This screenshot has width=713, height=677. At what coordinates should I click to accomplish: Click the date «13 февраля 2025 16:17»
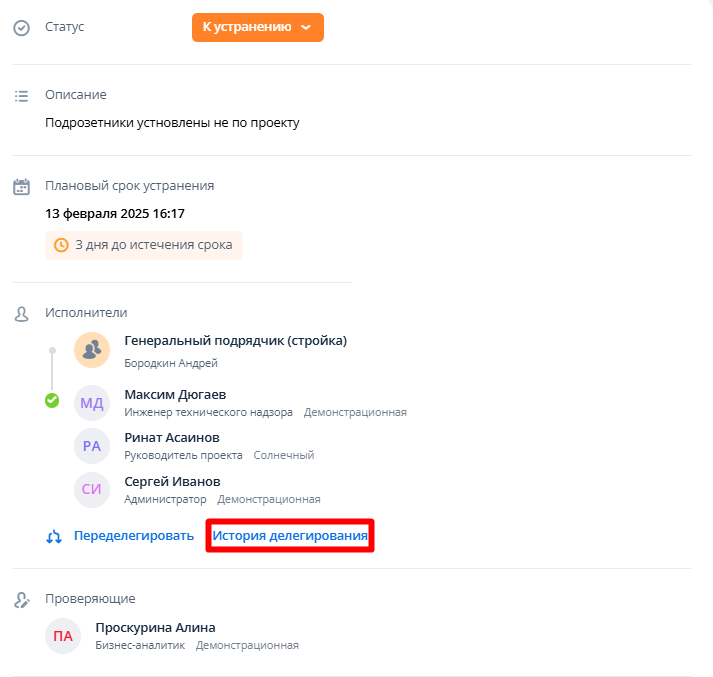115,213
